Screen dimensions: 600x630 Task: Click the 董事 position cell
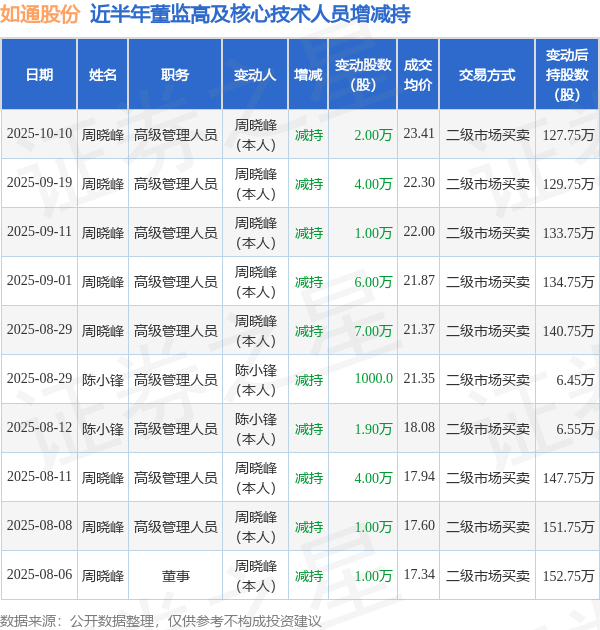click(176, 576)
